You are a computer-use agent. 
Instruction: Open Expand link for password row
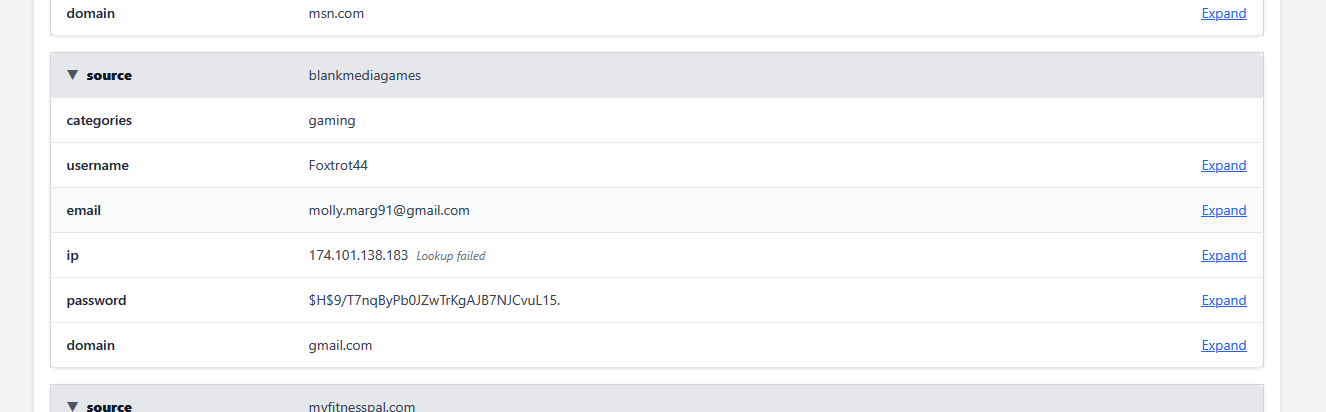pyautogui.click(x=1223, y=301)
